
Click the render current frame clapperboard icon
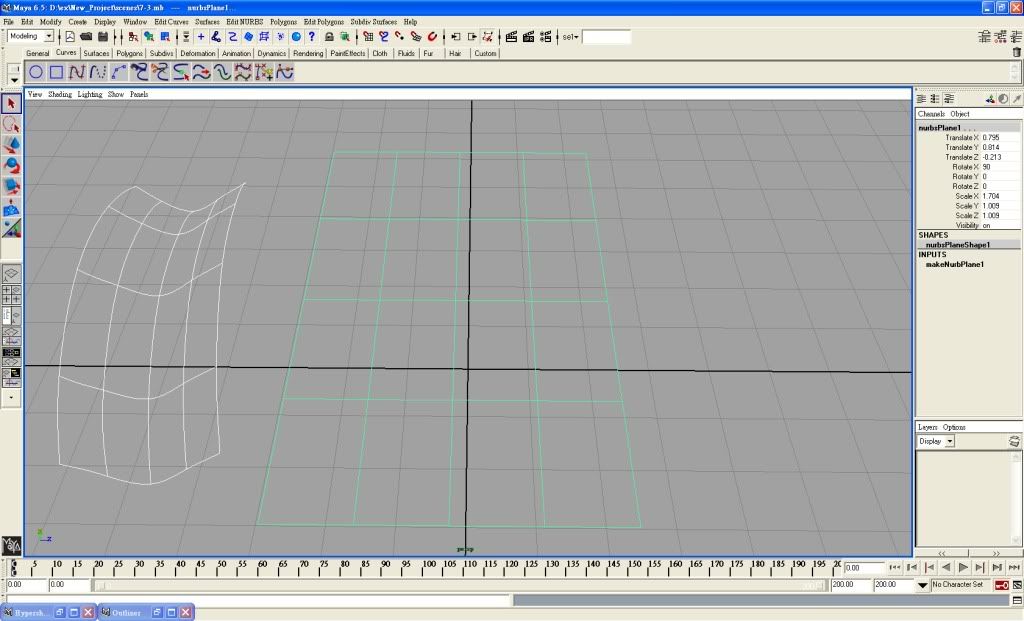coord(511,37)
